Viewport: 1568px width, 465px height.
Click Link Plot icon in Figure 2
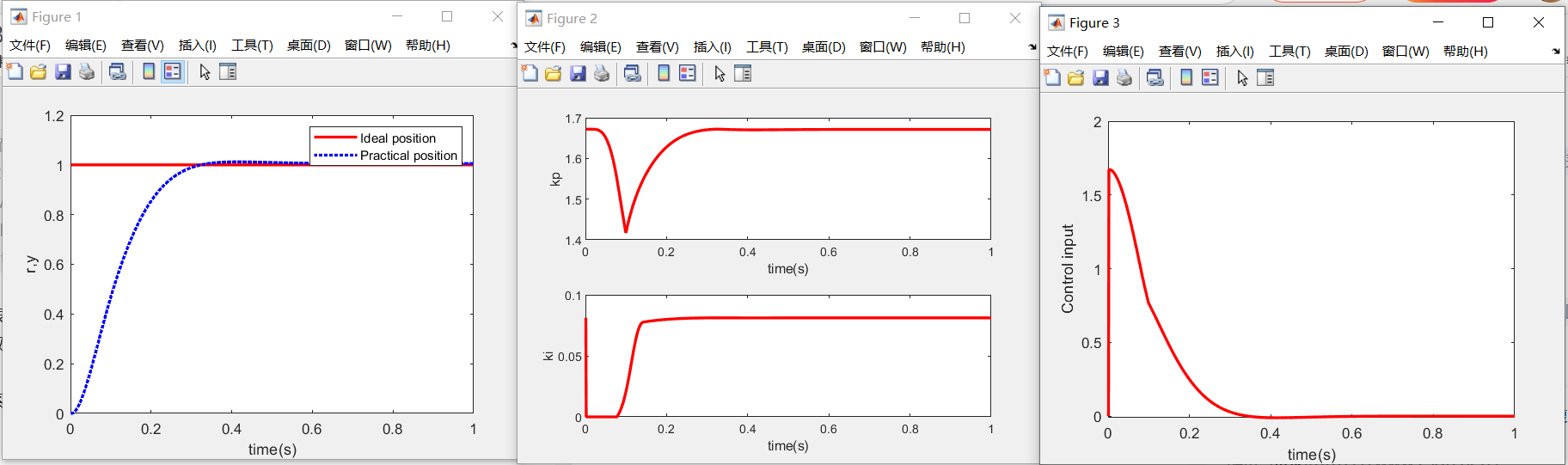click(633, 74)
